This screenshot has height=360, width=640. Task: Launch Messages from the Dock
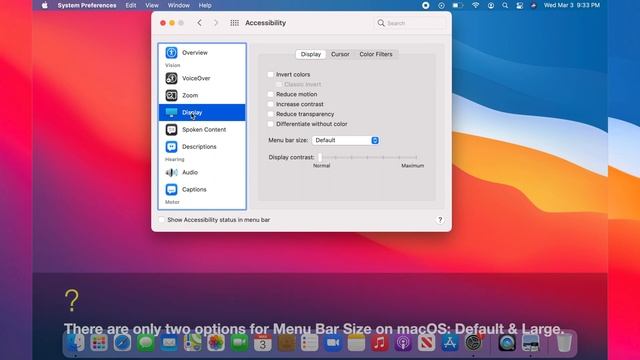[x=146, y=343]
